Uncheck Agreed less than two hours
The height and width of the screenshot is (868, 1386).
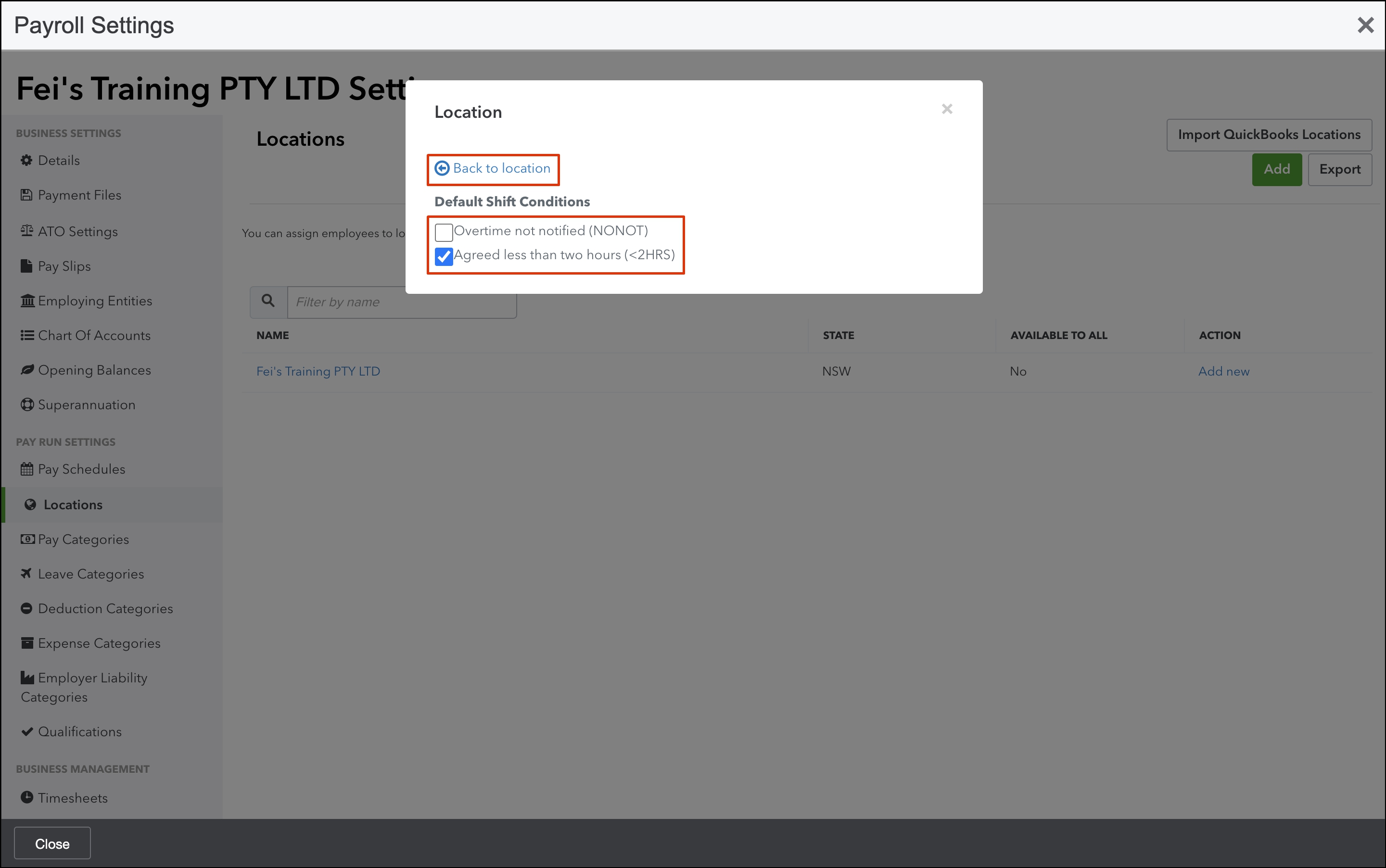443,256
